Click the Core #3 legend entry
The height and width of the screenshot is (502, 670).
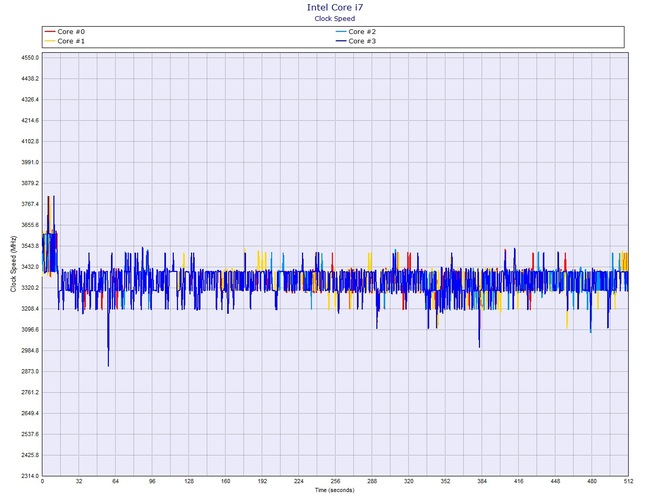point(356,41)
